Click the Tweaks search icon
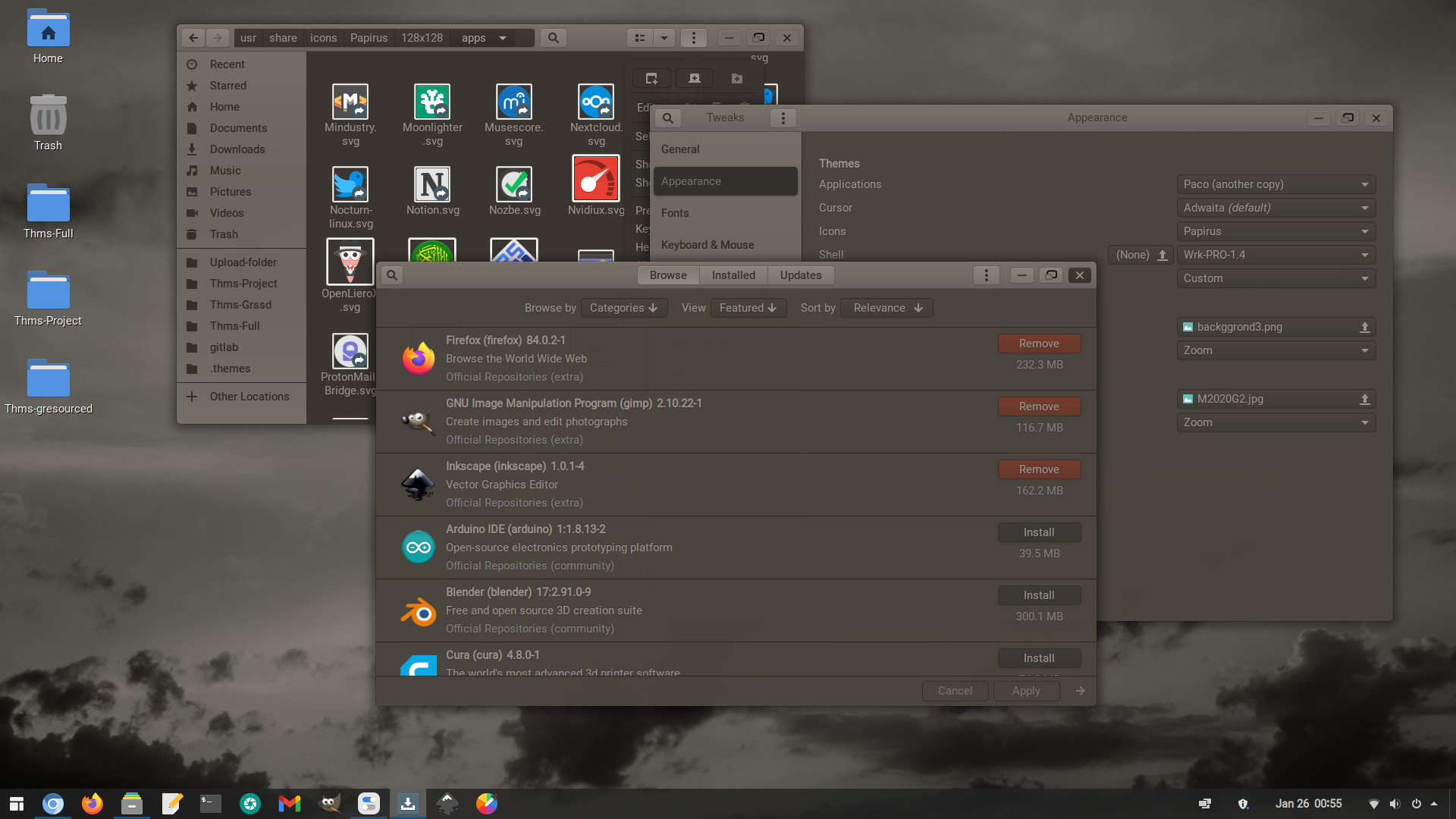Screen dimensions: 1456x819 pyautogui.click(x=667, y=118)
